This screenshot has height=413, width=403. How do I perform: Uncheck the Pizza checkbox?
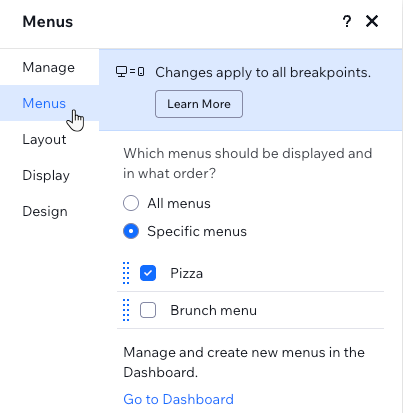click(x=148, y=273)
